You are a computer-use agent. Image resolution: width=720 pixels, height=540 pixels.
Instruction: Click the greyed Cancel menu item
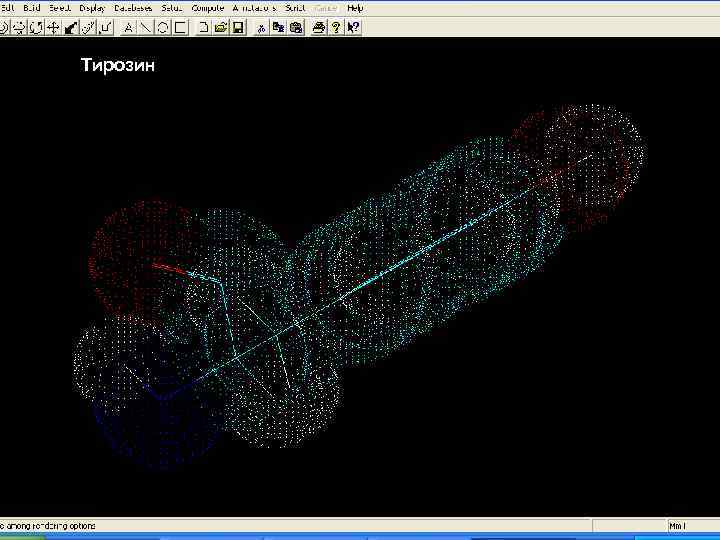[326, 8]
